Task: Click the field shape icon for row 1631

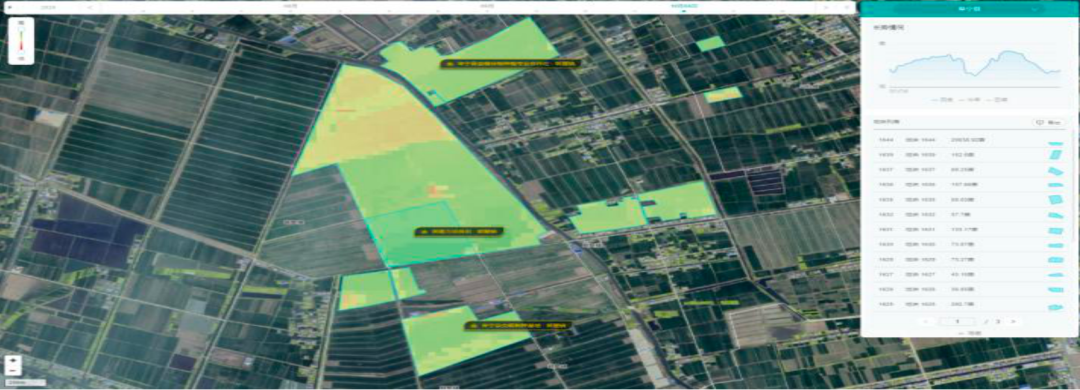Action: pos(1055,230)
